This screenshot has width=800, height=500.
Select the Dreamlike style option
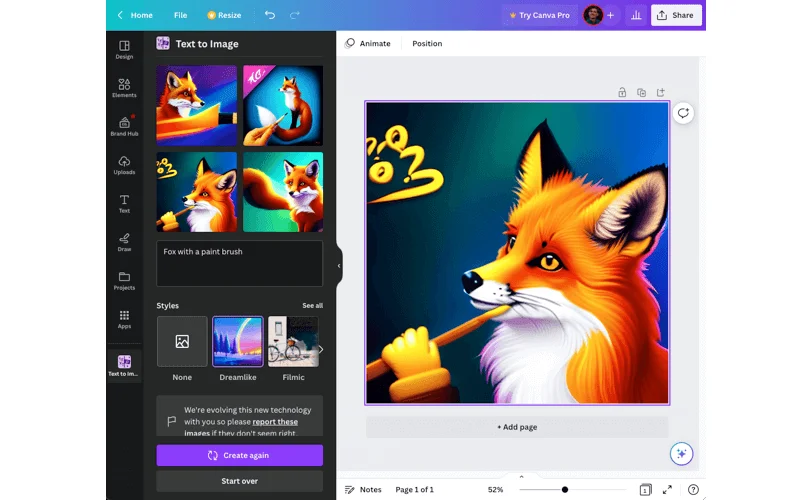238,342
